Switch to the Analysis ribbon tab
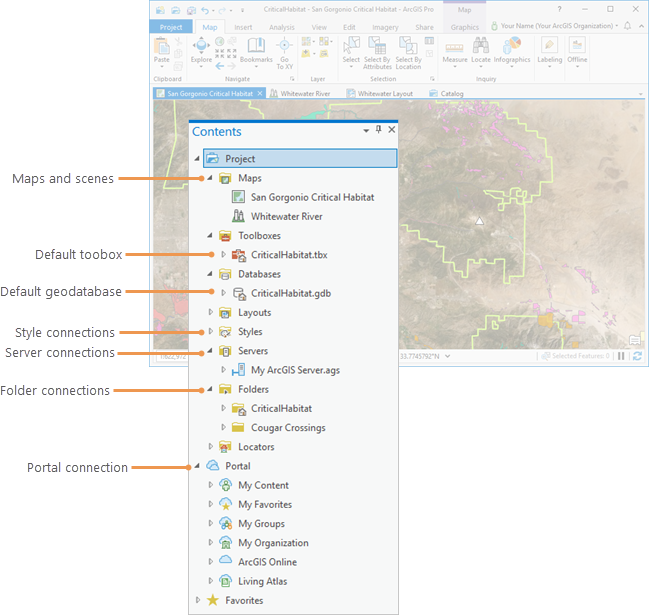 click(x=282, y=27)
